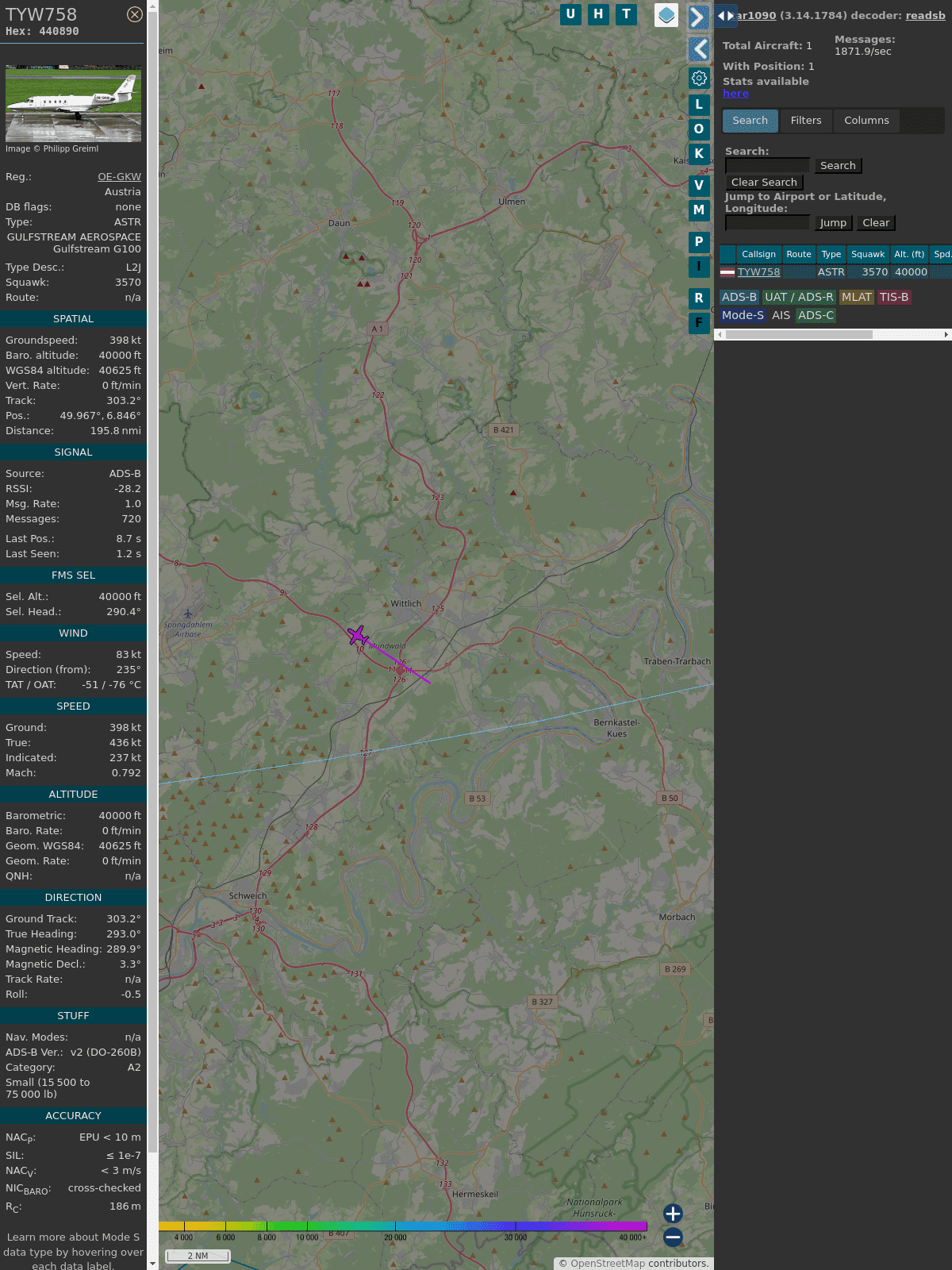Viewport: 952px width, 1270px height.
Task: Close the TYW758 aircraft info panel
Action: click(135, 14)
